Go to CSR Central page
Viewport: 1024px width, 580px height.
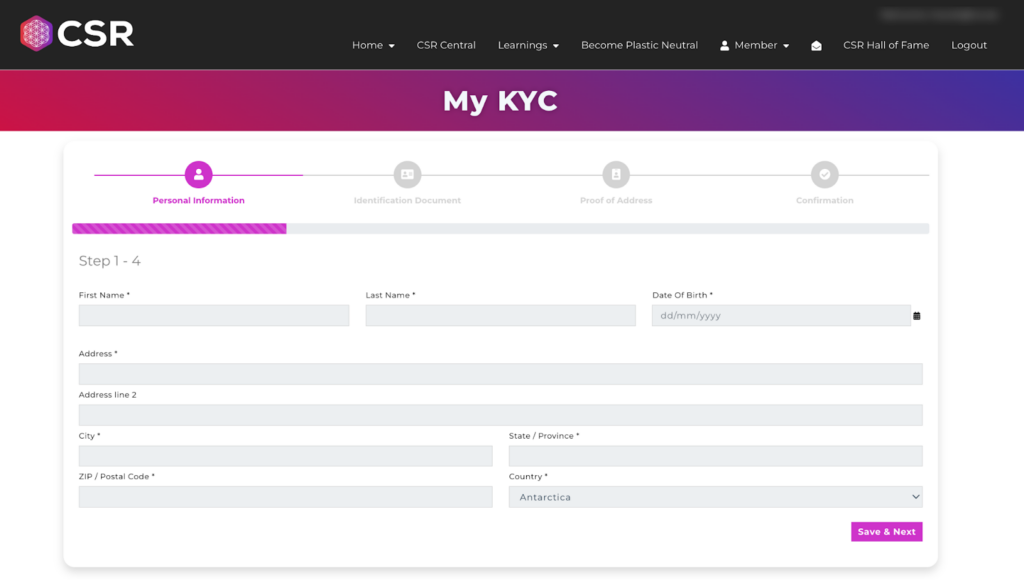point(446,45)
